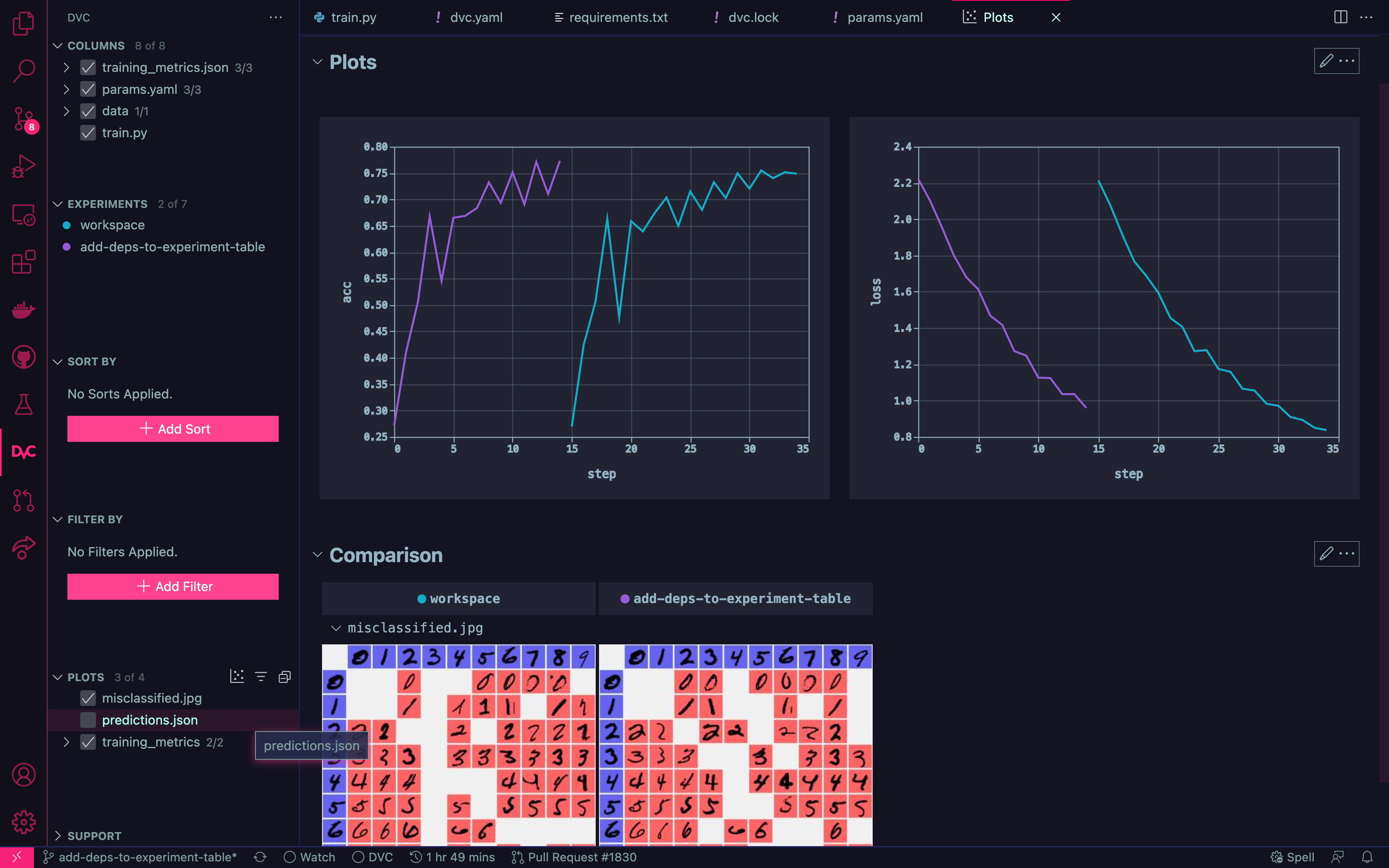This screenshot has width=1389, height=868.
Task: Click the plots scatter icon in PLOTS header
Action: [237, 676]
